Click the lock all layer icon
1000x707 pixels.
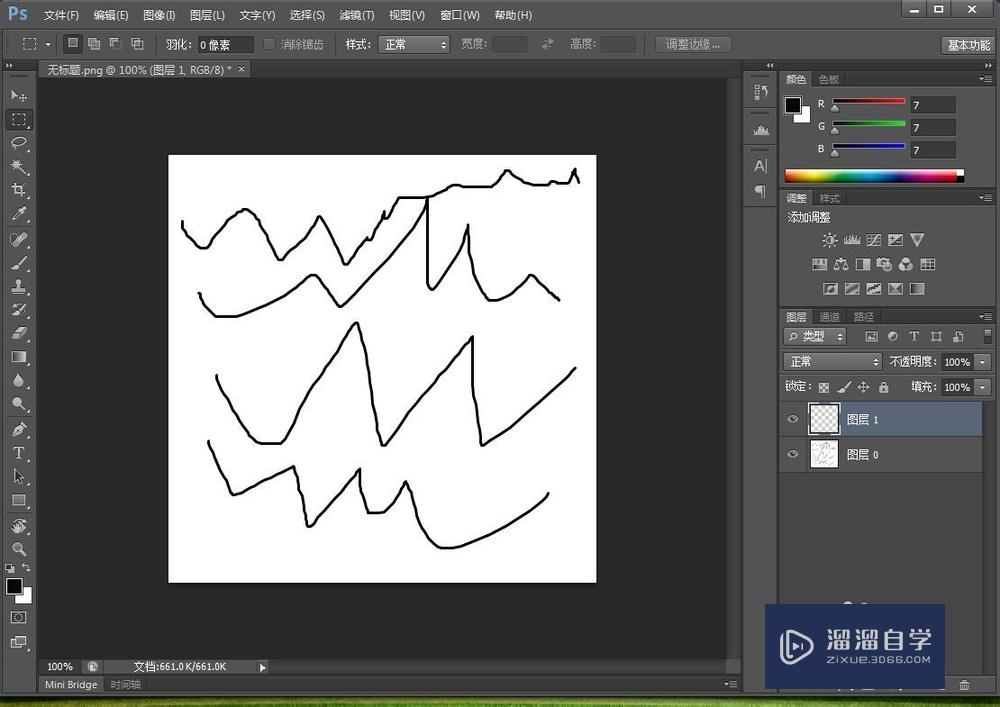(x=883, y=387)
